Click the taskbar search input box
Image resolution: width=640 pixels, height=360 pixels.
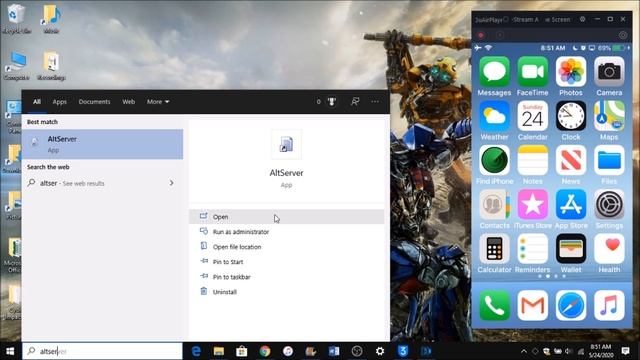point(102,351)
